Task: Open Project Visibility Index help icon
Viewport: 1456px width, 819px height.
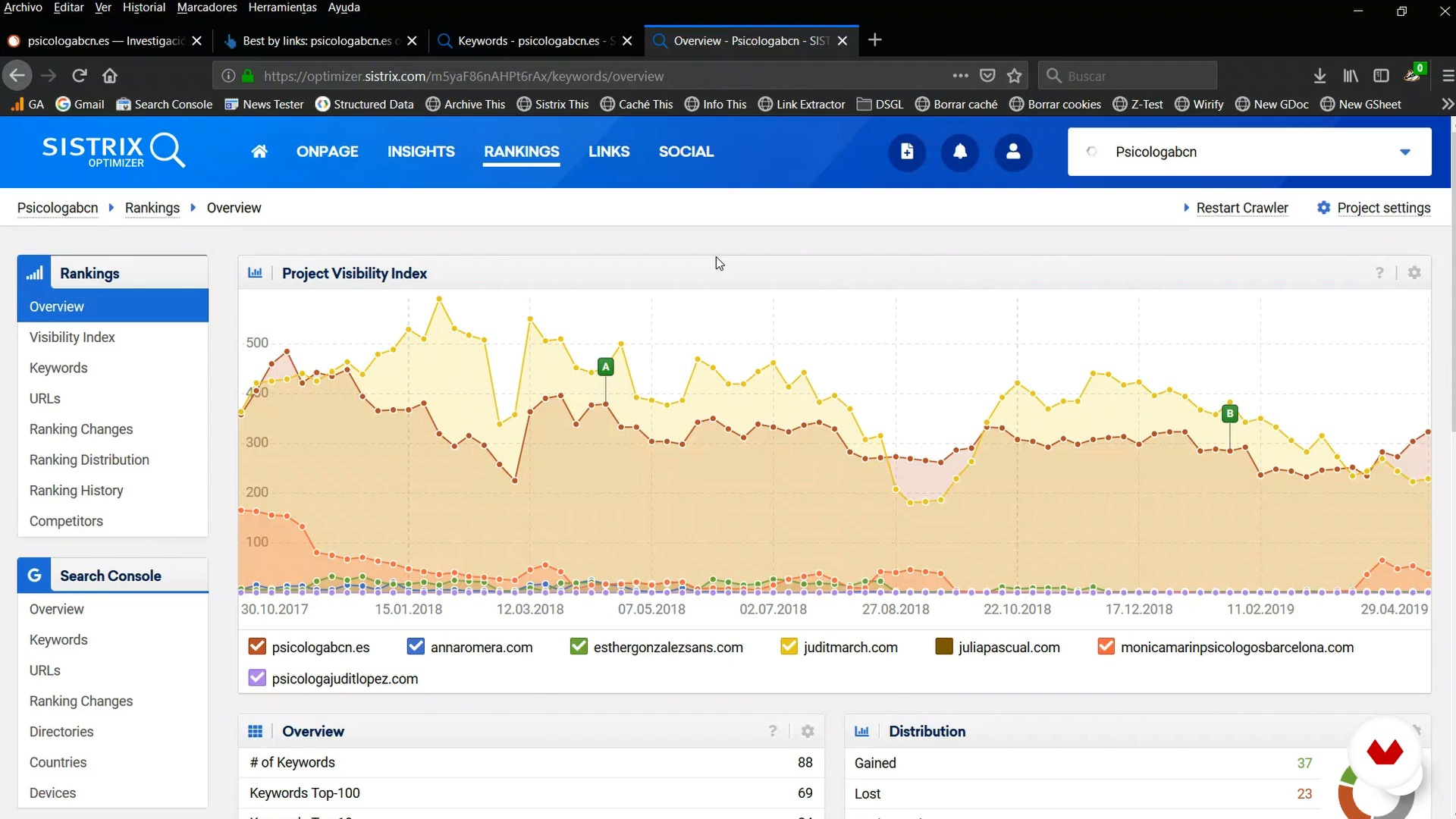Action: click(x=1379, y=273)
